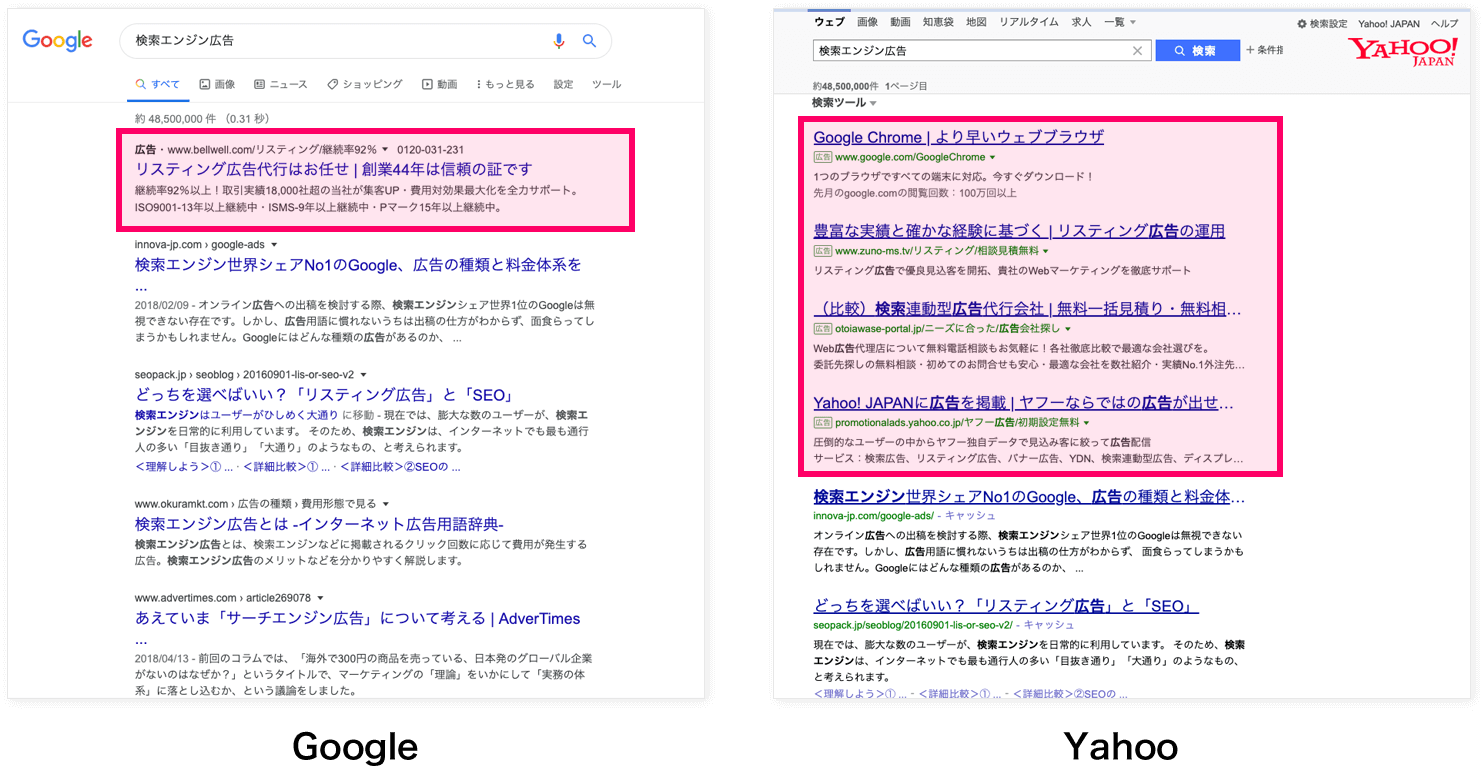Clear the Yahoo search box with X

(1137, 50)
